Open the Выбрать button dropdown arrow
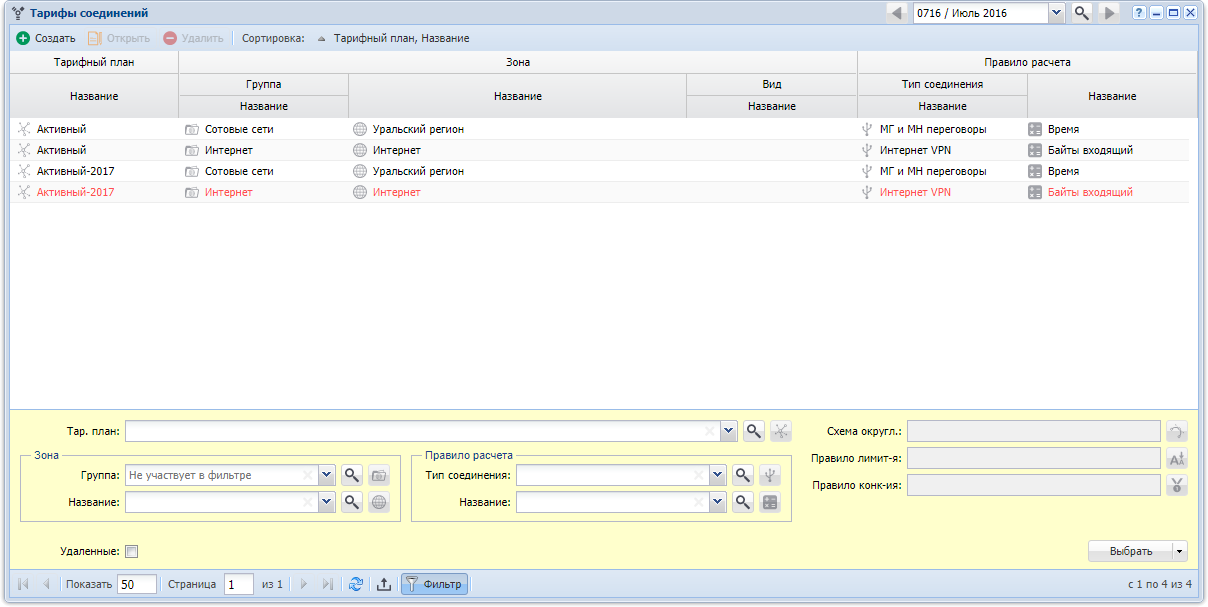Image resolution: width=1208 pixels, height=607 pixels. pyautogui.click(x=1180, y=551)
